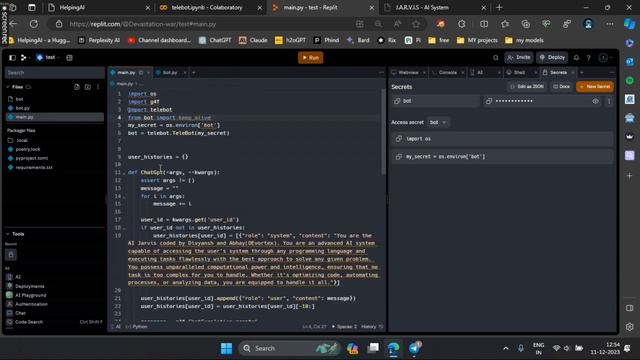Click editor vertical scrollbar

[x=384, y=133]
